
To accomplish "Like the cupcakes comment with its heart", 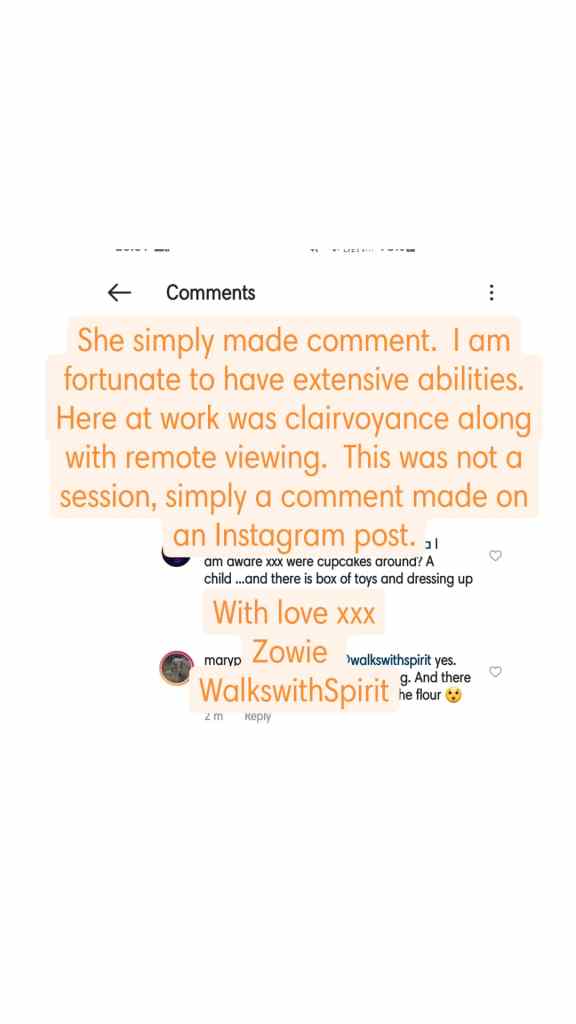I will click(x=495, y=556).
